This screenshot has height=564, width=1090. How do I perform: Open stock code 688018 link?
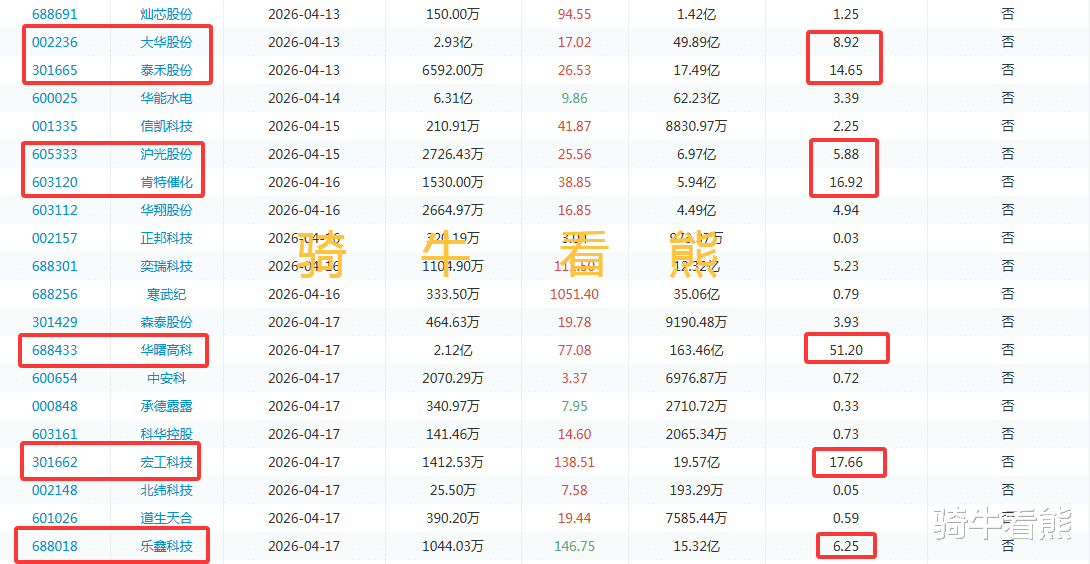(x=55, y=546)
